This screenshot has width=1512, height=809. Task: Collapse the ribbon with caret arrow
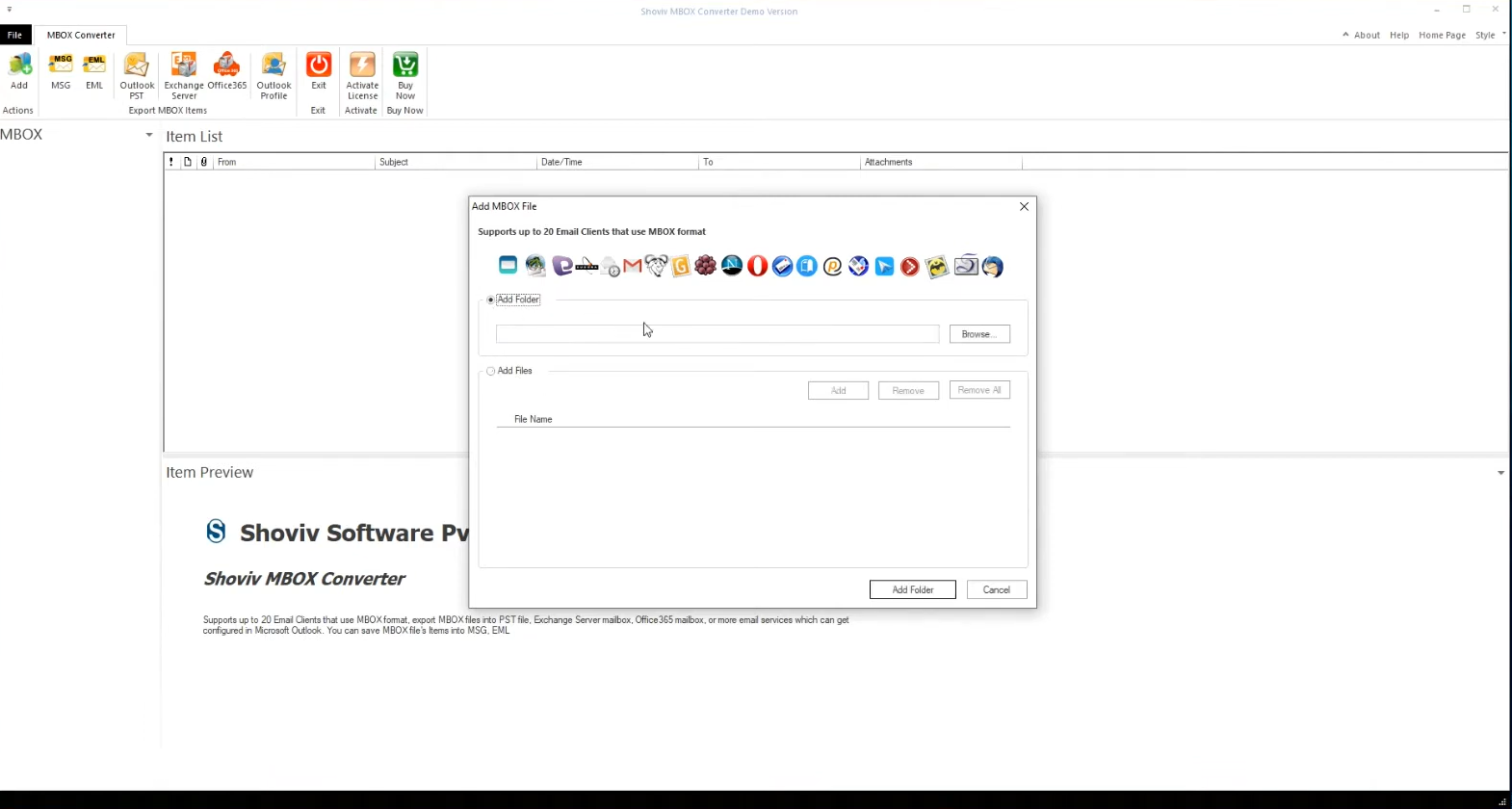point(1345,35)
